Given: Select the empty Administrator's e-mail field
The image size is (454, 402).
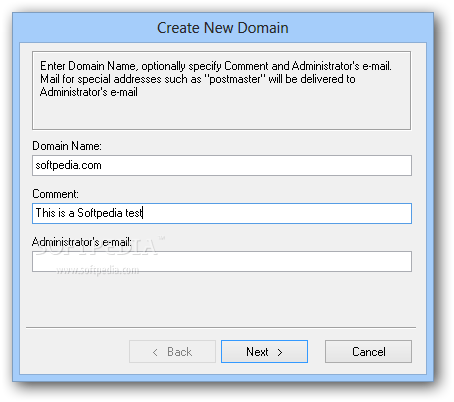Looking at the screenshot, I should [x=222, y=262].
